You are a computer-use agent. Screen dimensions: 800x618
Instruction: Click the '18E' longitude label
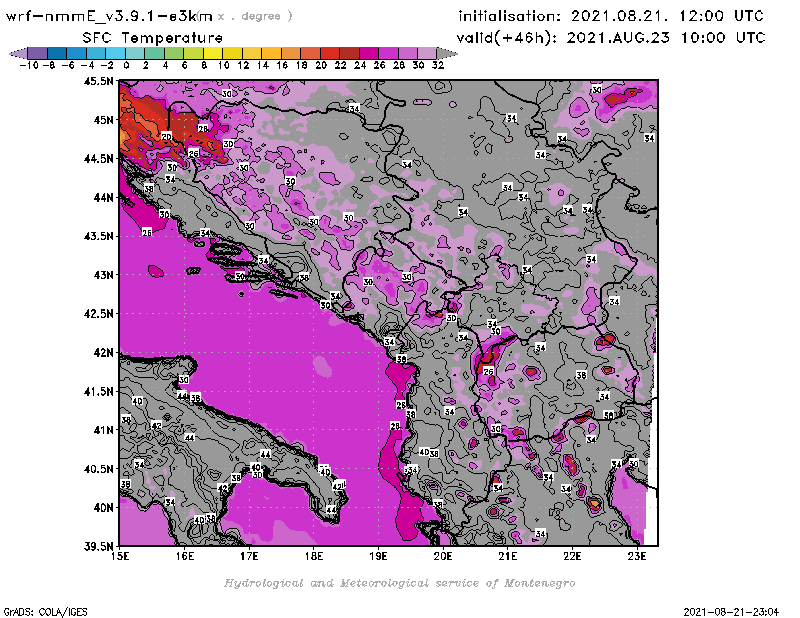(314, 556)
